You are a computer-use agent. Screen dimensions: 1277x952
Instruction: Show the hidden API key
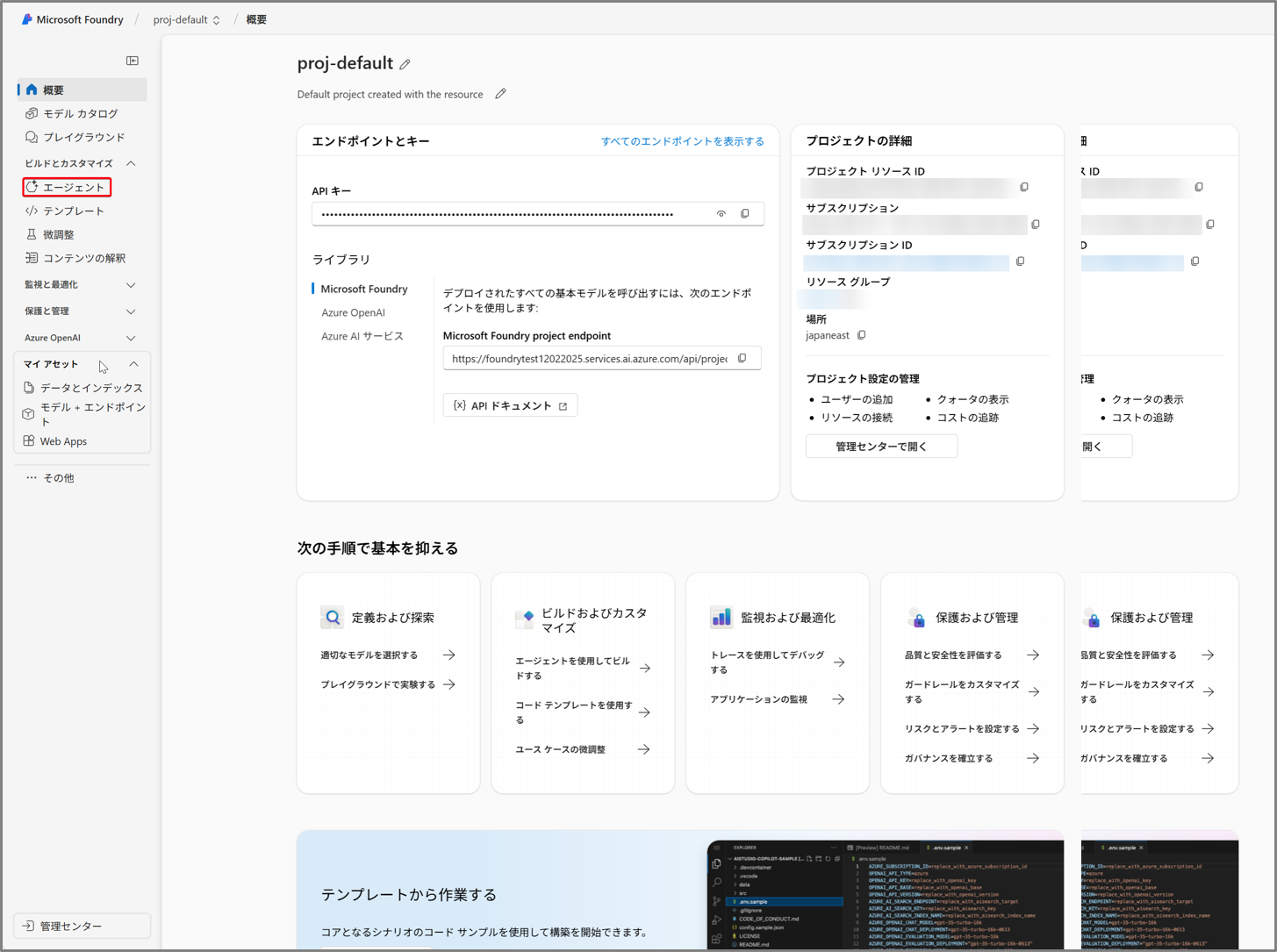[x=721, y=213]
